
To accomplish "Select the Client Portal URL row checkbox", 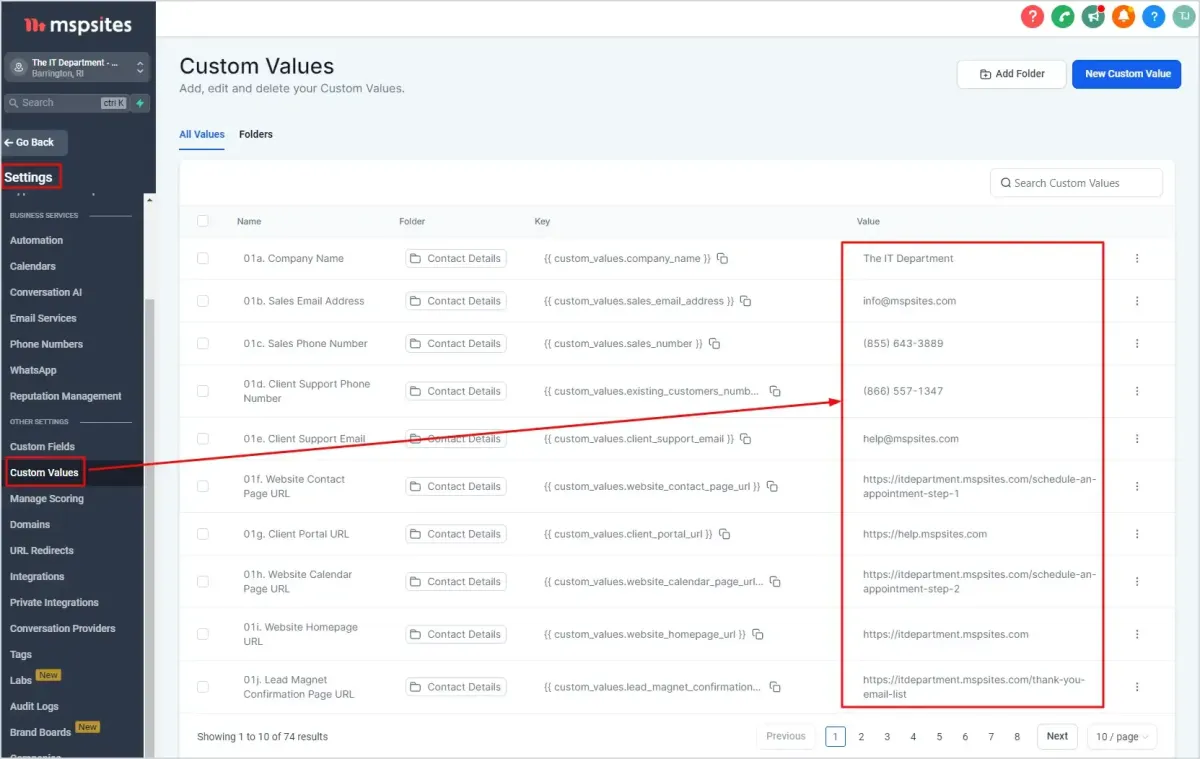I will (203, 534).
